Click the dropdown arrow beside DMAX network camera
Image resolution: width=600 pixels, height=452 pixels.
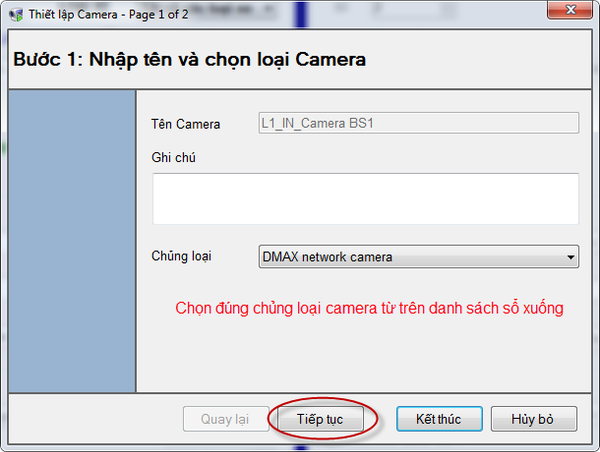pyautogui.click(x=571, y=257)
